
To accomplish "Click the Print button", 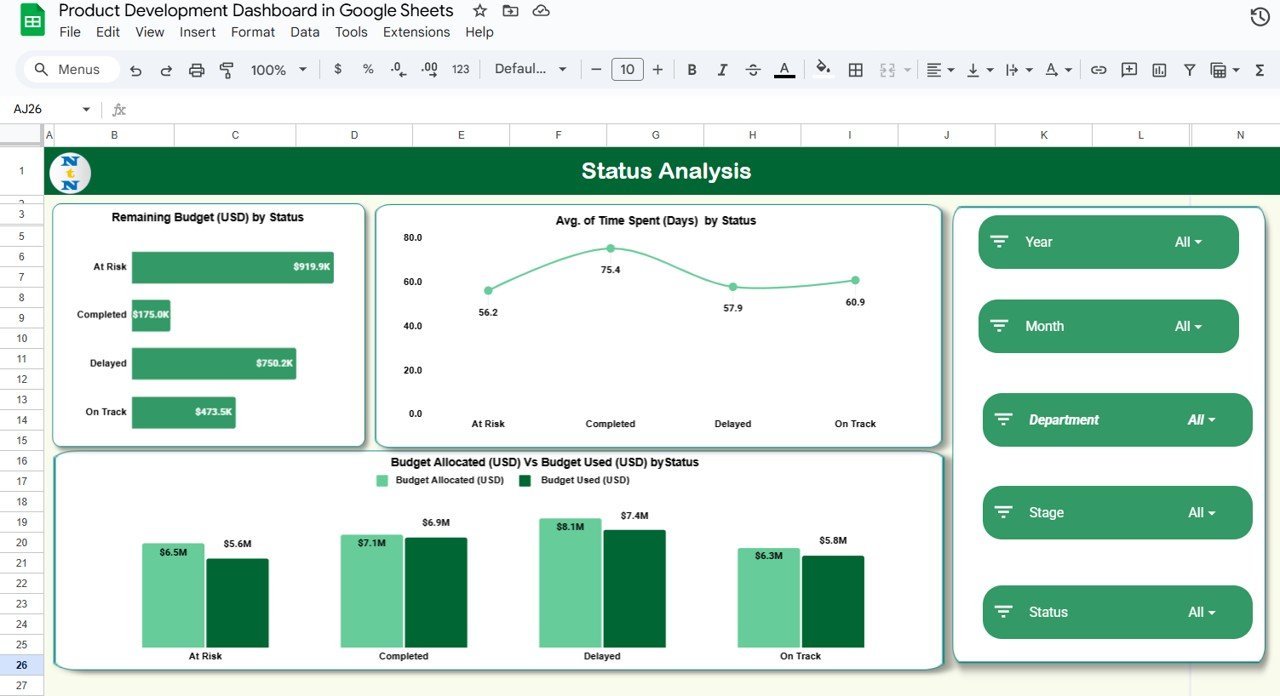I will point(196,69).
